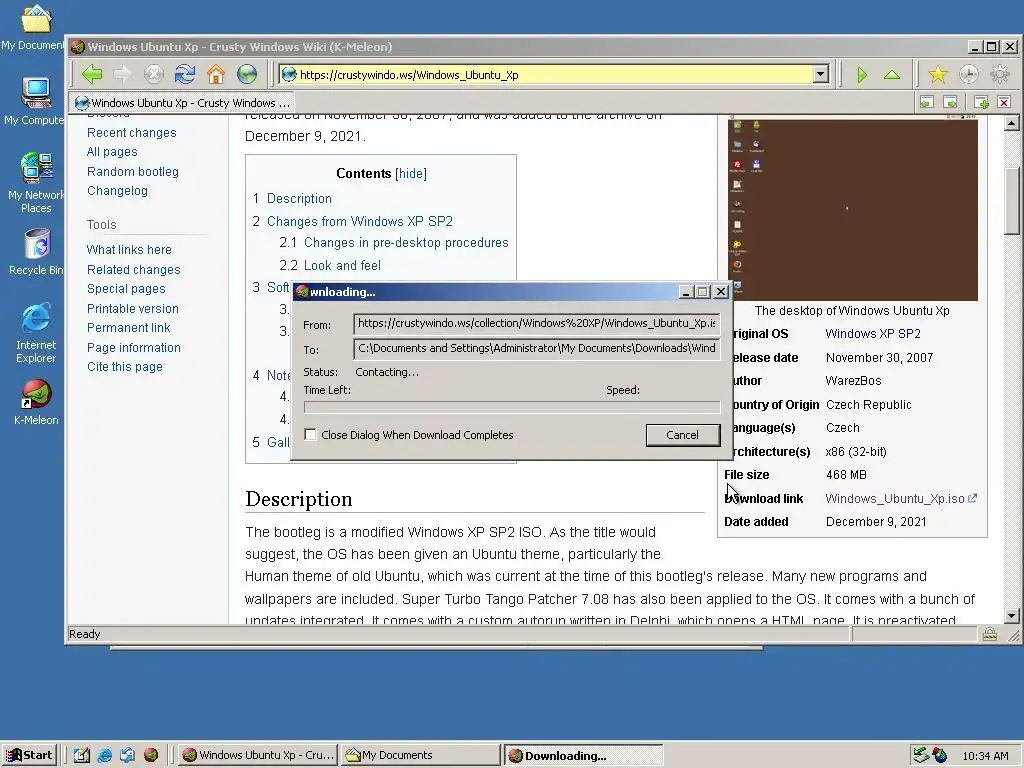Open the Windows XP SP2 infobox link
This screenshot has width=1024, height=768.
872,334
